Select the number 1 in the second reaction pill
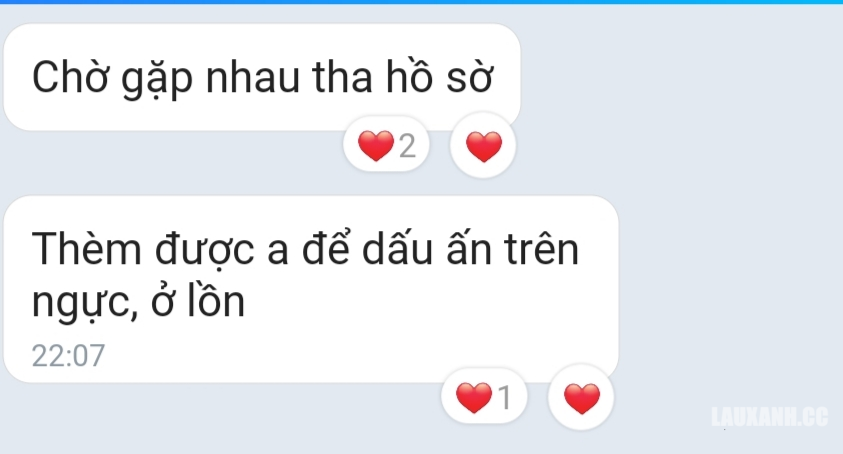 504,398
